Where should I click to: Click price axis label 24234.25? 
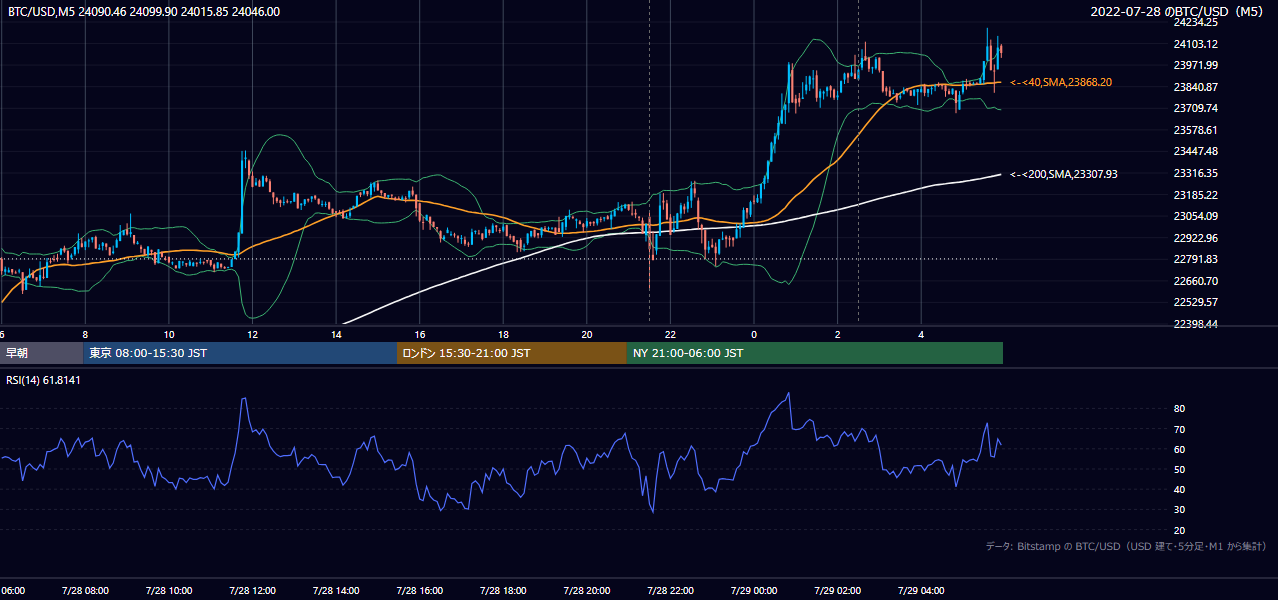coord(1195,22)
